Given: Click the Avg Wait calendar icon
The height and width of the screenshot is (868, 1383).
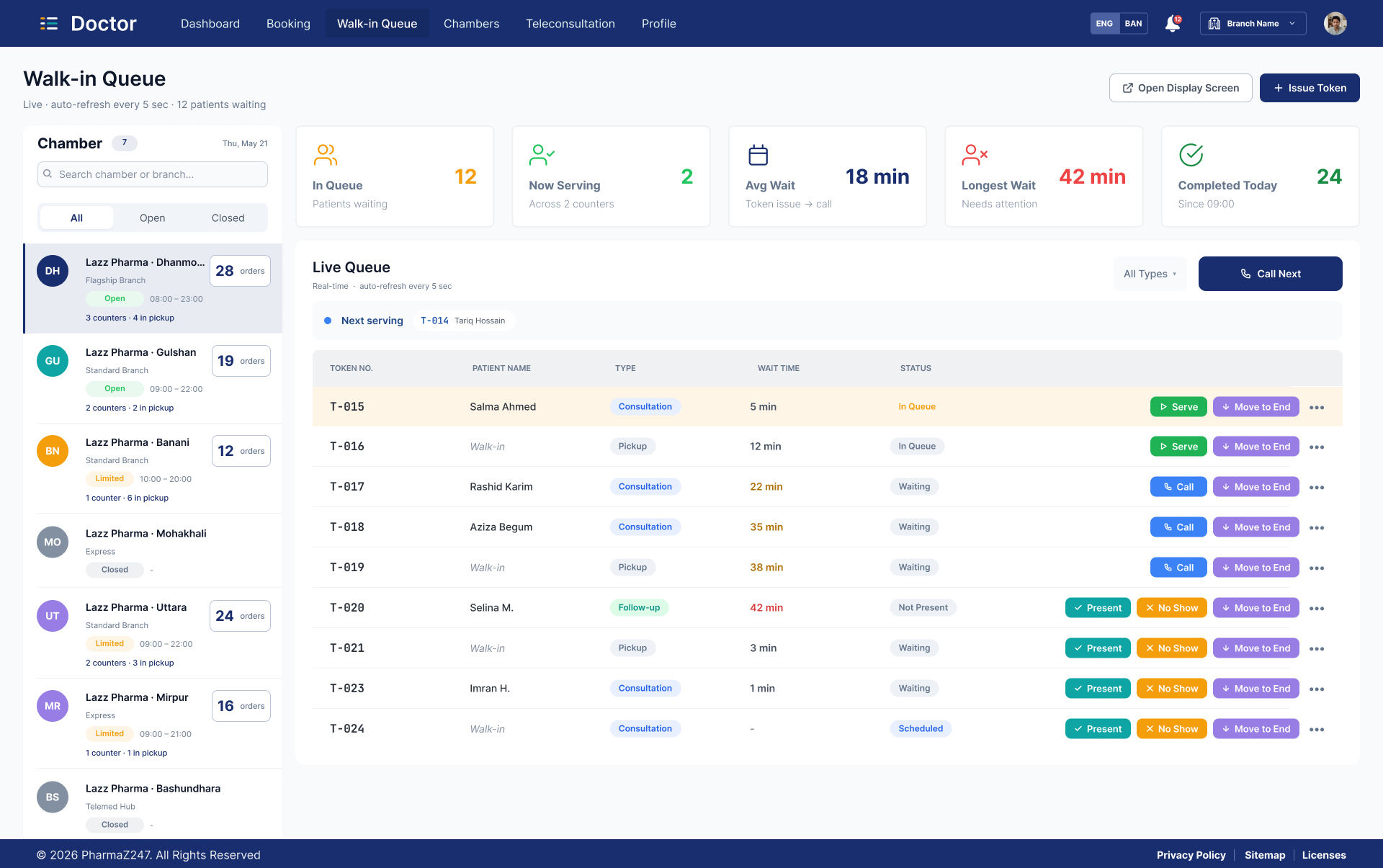Looking at the screenshot, I should (758, 155).
